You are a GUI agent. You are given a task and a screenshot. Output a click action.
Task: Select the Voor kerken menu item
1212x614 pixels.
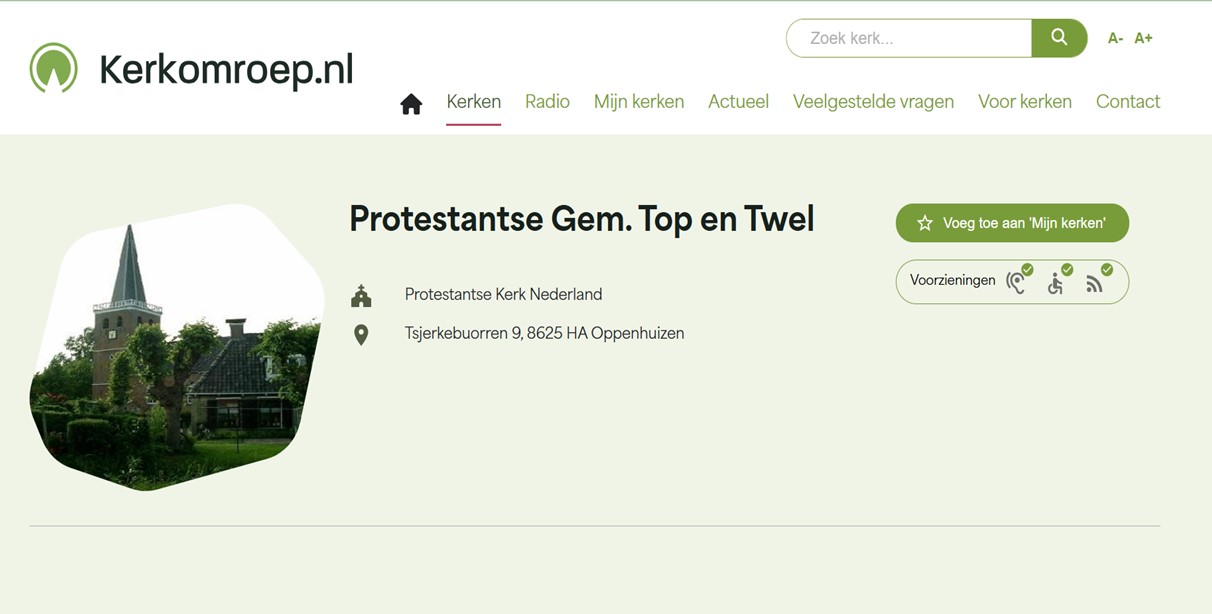point(1025,101)
